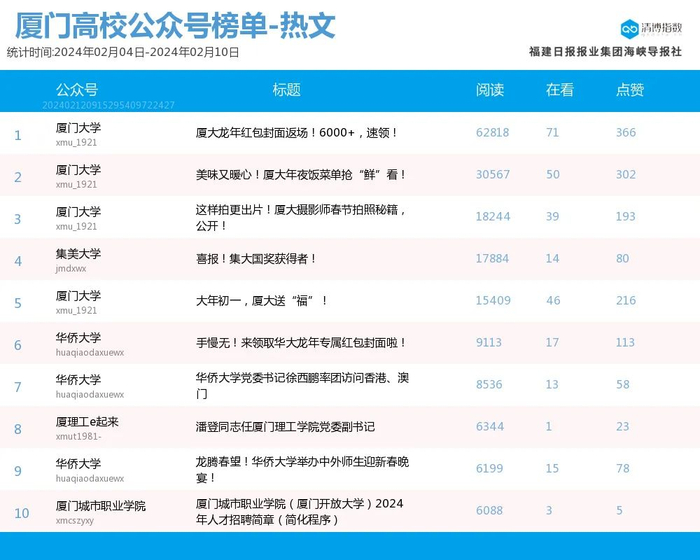
Task: Click the read count 8536
Action: pos(489,384)
